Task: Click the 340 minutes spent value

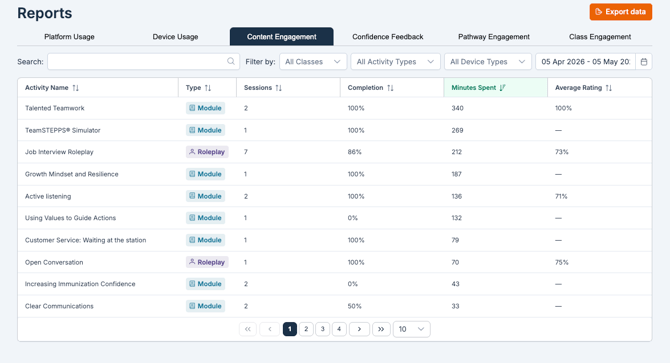Action: tap(457, 108)
